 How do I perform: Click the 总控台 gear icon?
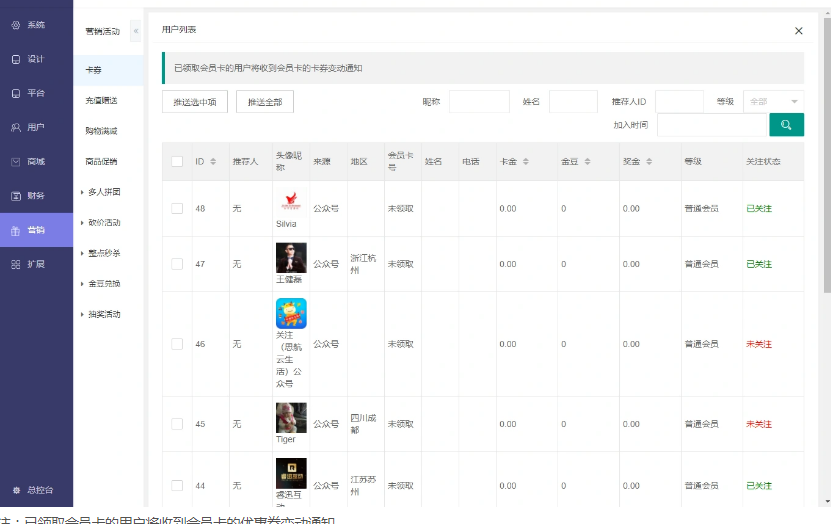click(x=16, y=490)
